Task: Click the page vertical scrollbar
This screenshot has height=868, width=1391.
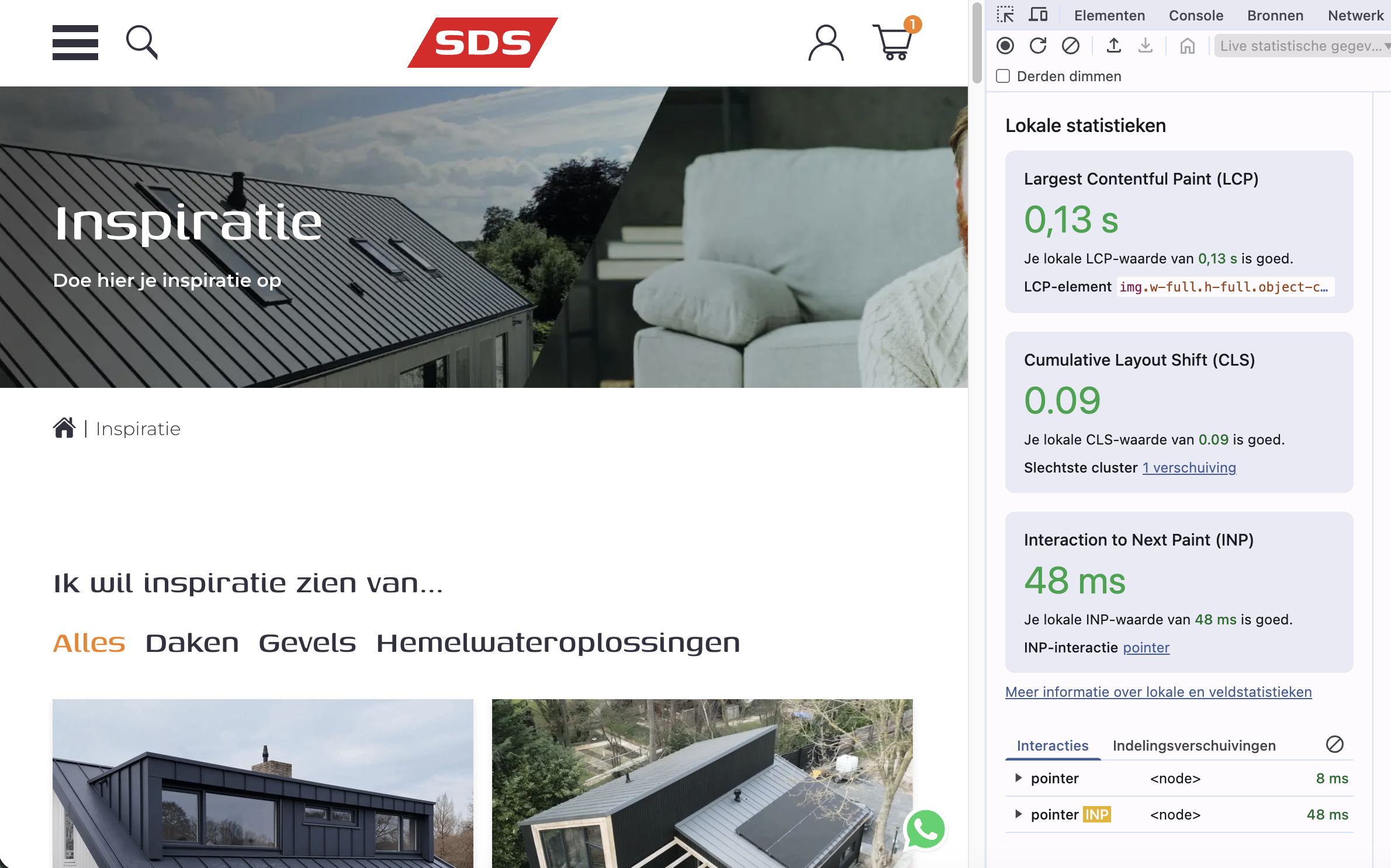Action: coord(976,44)
